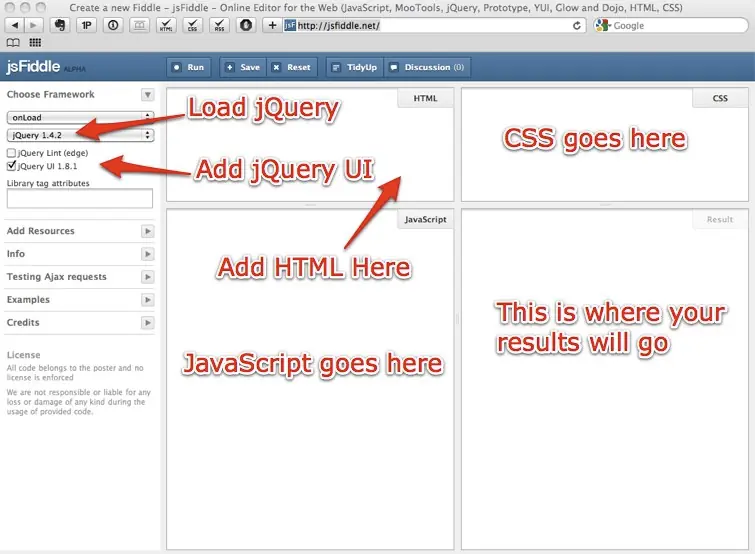Click the plus add-bookmark button
The width and height of the screenshot is (755, 554).
pyautogui.click(x=272, y=26)
